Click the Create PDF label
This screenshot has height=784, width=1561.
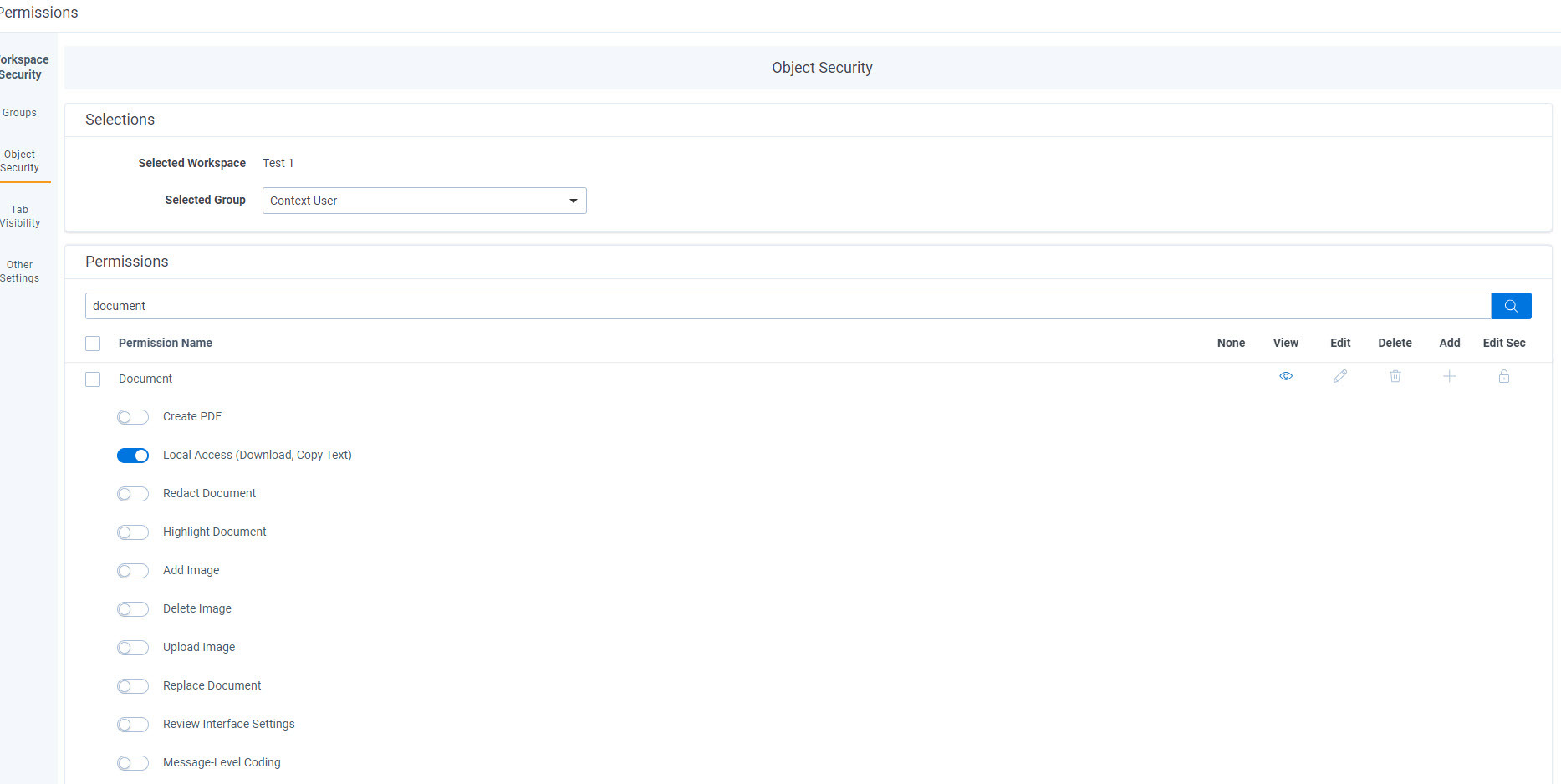pyautogui.click(x=192, y=416)
